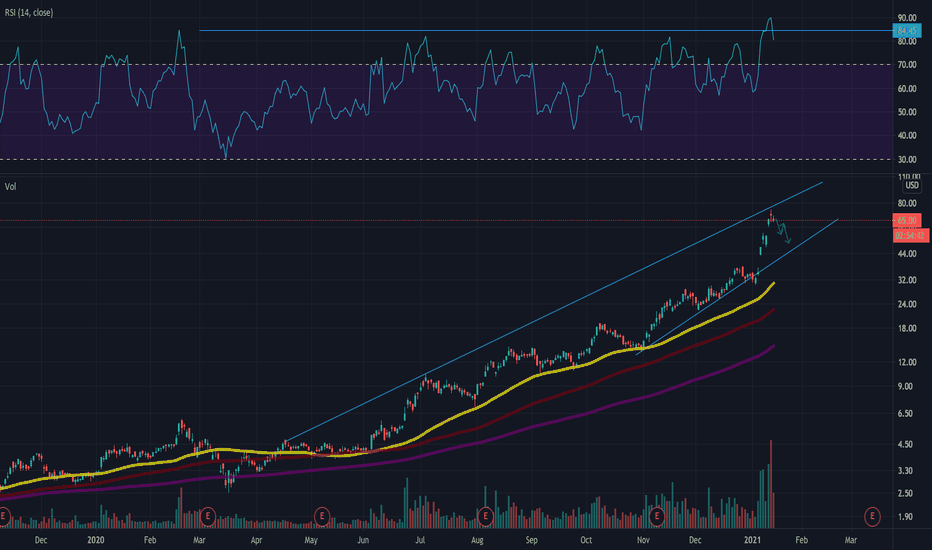
Task: Click the 12.00 label on price scale
Action: point(907,362)
